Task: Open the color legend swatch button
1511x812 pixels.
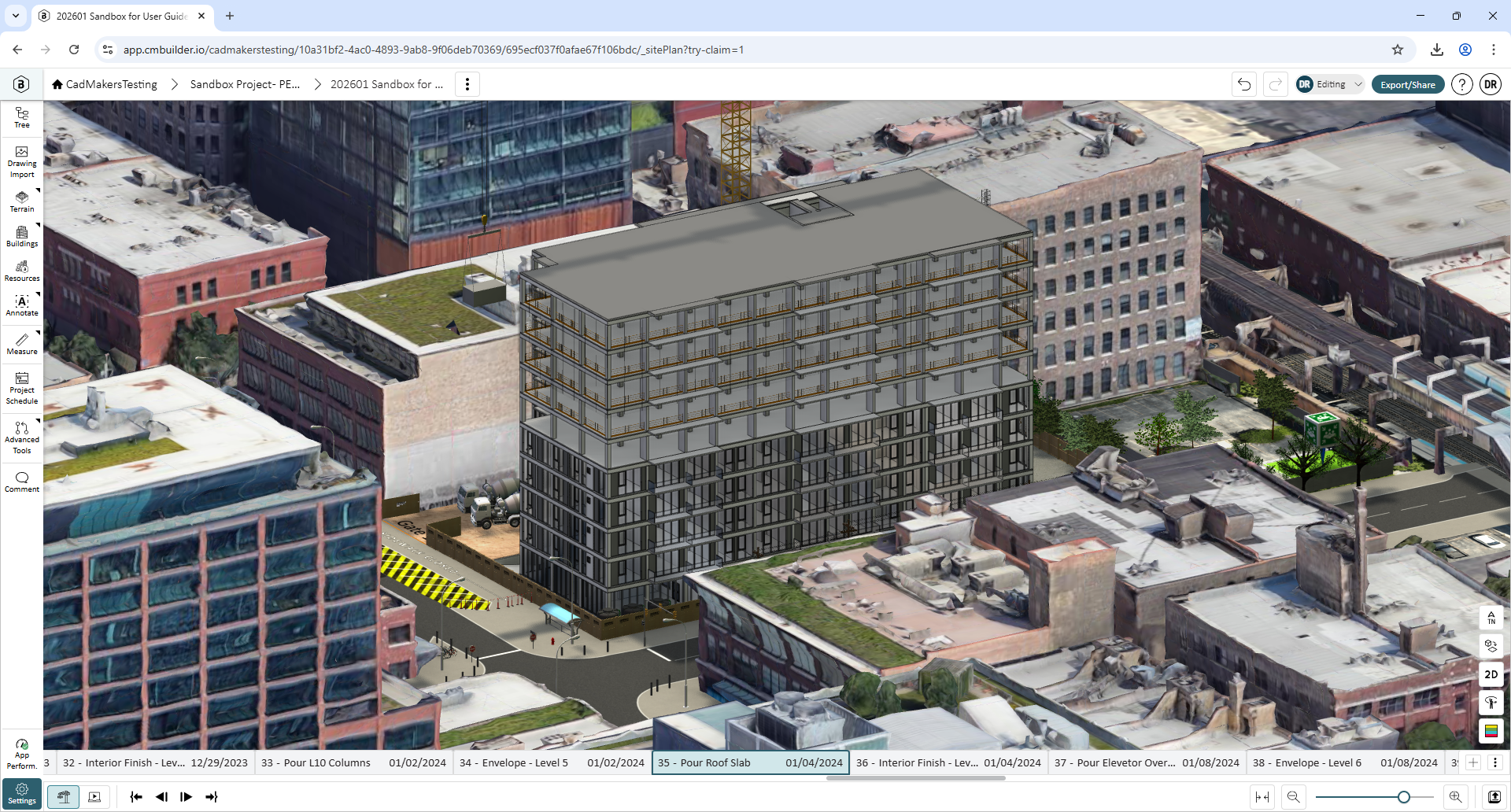Action: 1491,731
